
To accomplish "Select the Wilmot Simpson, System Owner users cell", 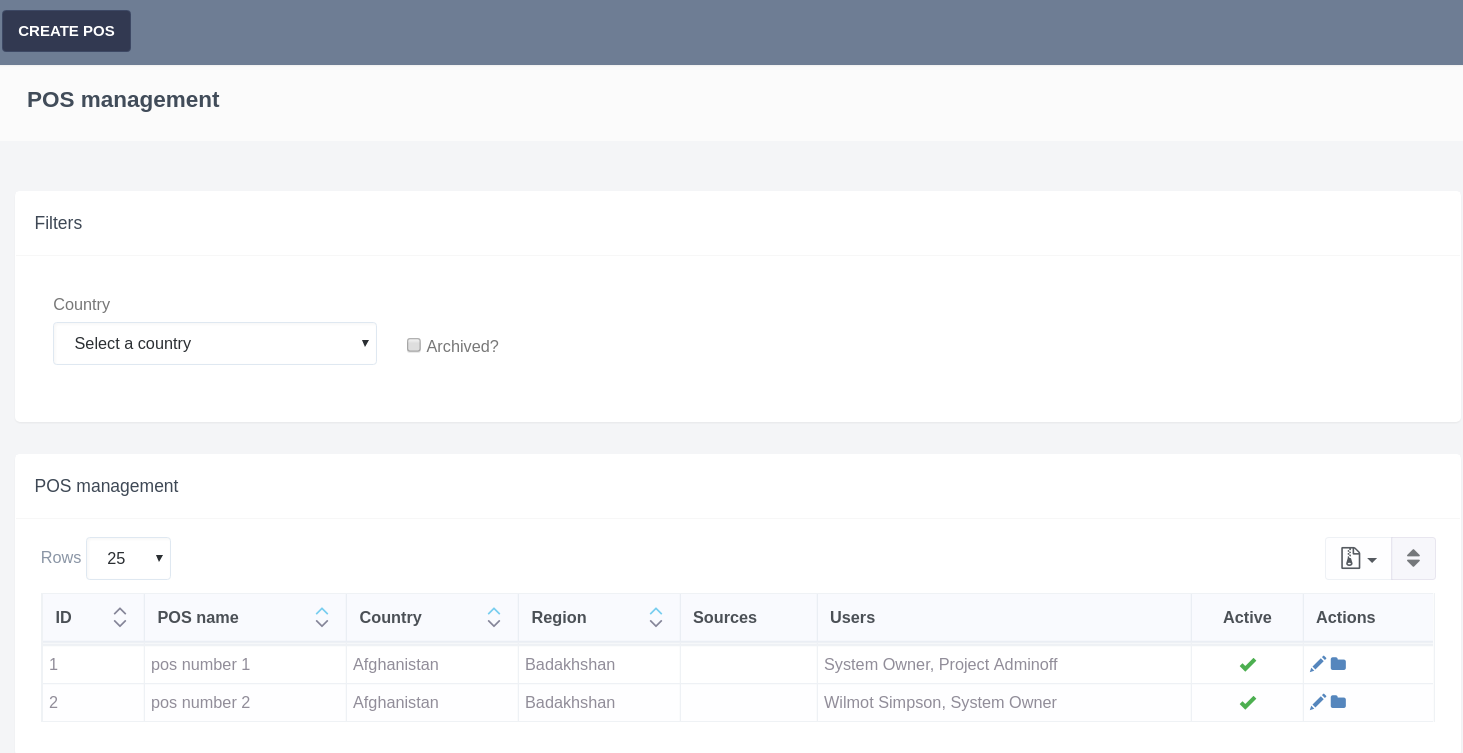I will click(x=940, y=703).
